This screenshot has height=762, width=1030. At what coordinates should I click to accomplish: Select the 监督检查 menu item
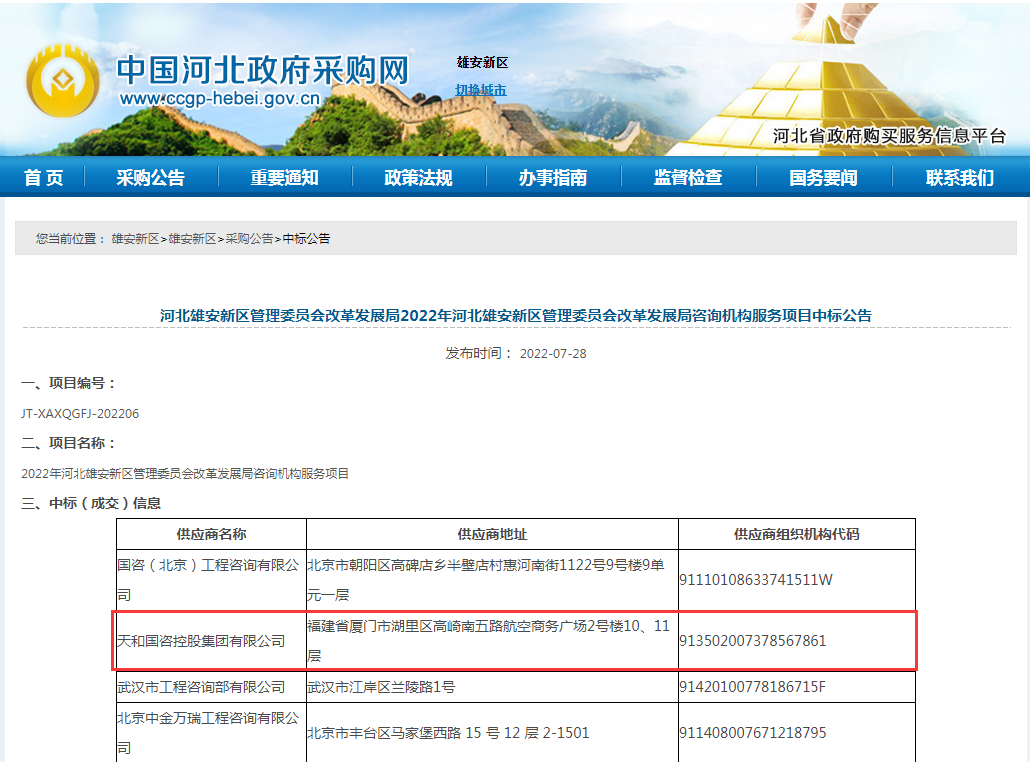coord(688,177)
